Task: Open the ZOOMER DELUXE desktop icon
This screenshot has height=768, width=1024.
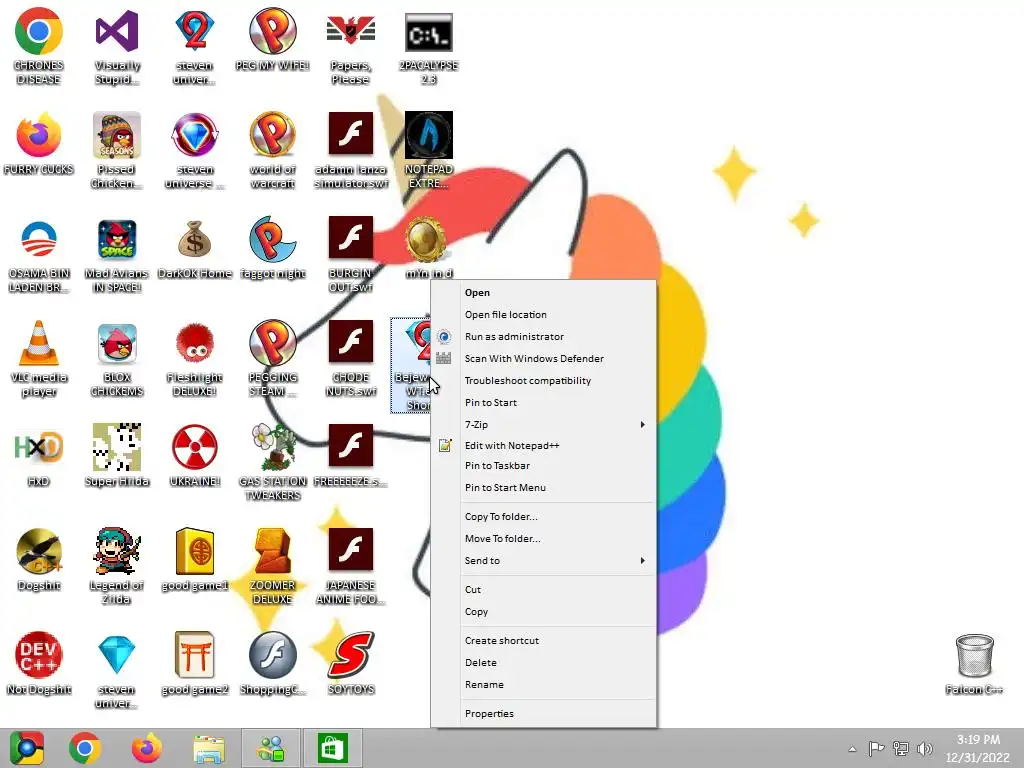Action: pos(273,551)
